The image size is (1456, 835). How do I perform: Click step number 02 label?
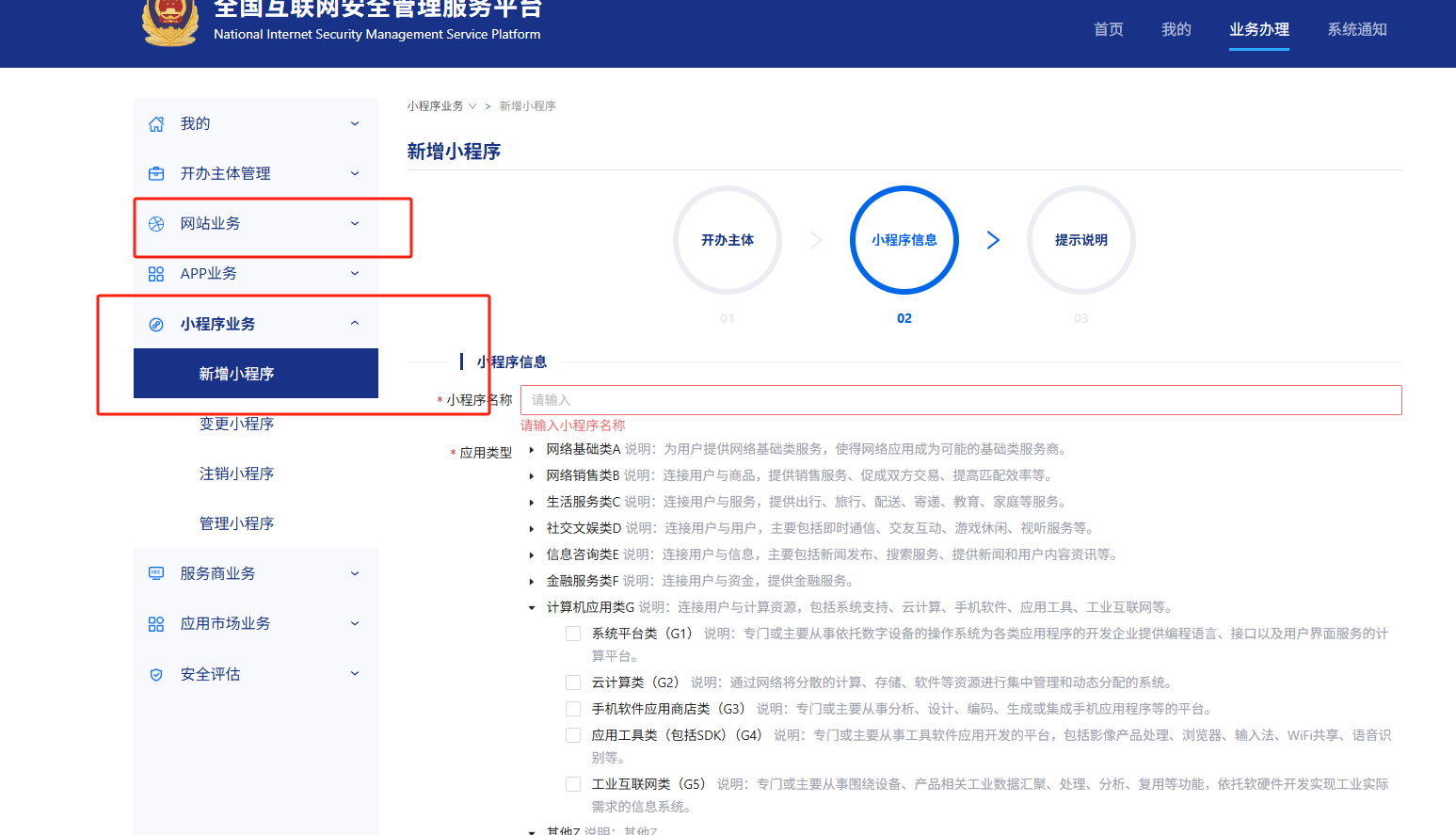904,318
